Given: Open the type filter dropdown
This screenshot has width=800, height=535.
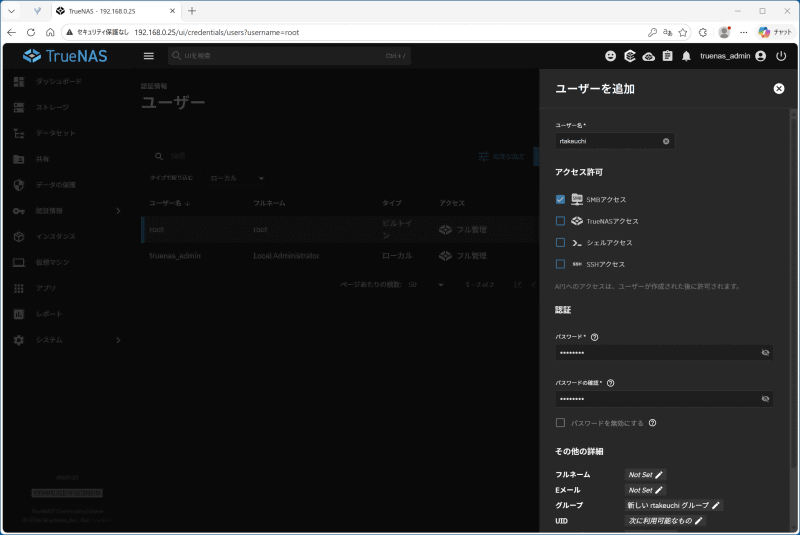Looking at the screenshot, I should coord(238,178).
